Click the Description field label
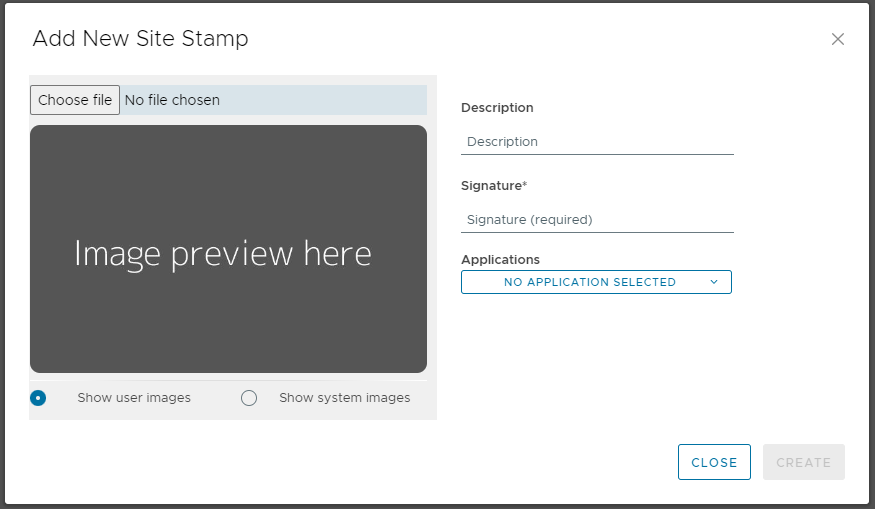The image size is (875, 509). click(x=497, y=108)
